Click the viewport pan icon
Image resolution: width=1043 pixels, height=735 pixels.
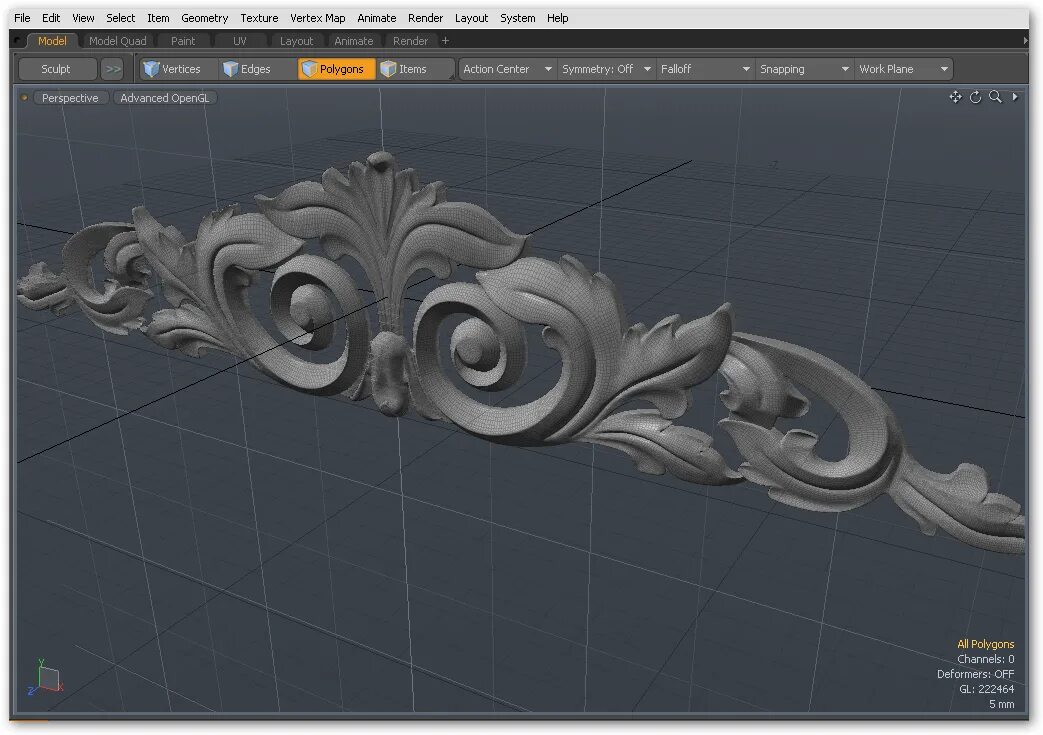point(956,97)
